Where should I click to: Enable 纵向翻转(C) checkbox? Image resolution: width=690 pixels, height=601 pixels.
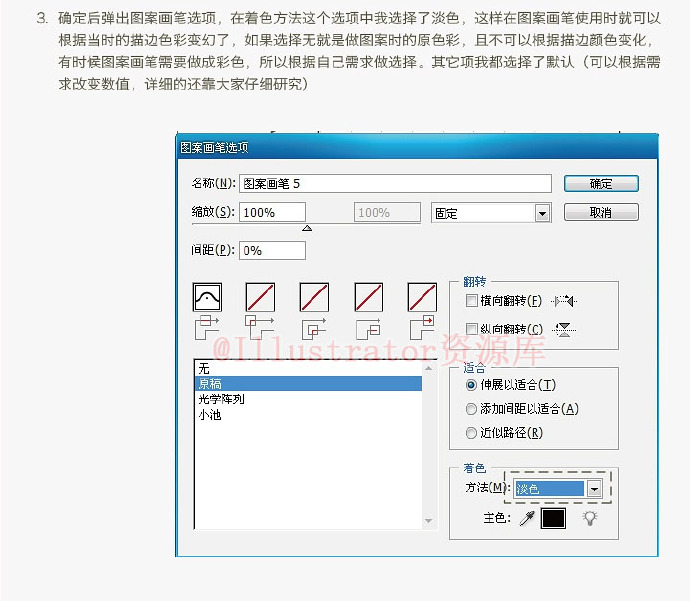click(x=471, y=329)
